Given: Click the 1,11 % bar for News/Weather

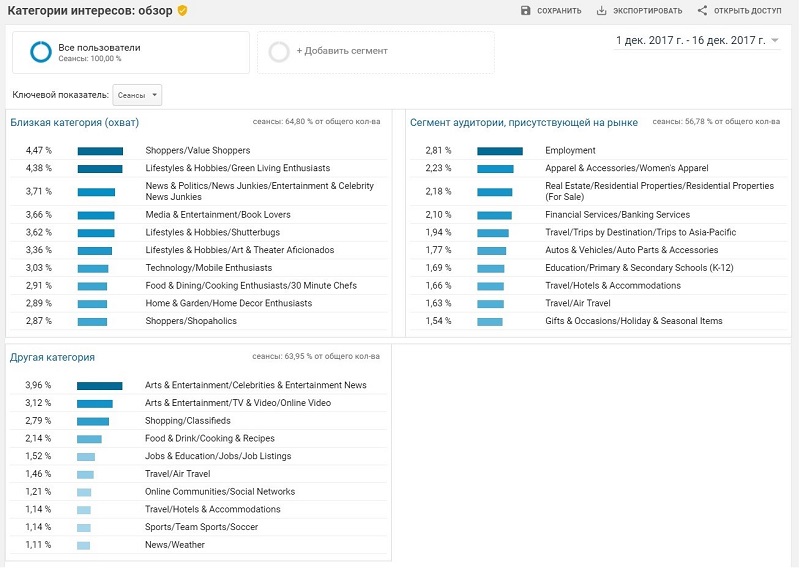Looking at the screenshot, I should click(x=84, y=546).
